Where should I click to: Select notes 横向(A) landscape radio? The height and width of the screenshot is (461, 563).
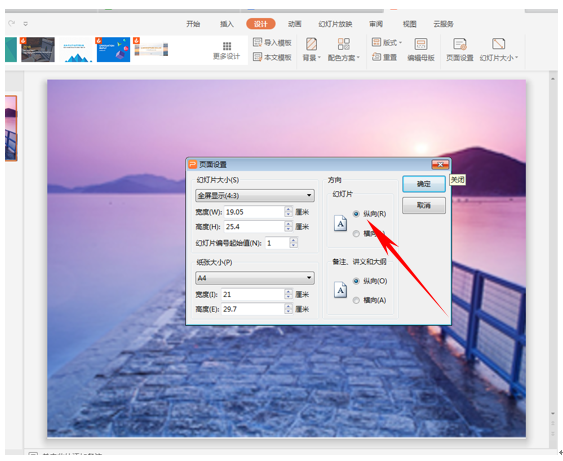(356, 301)
